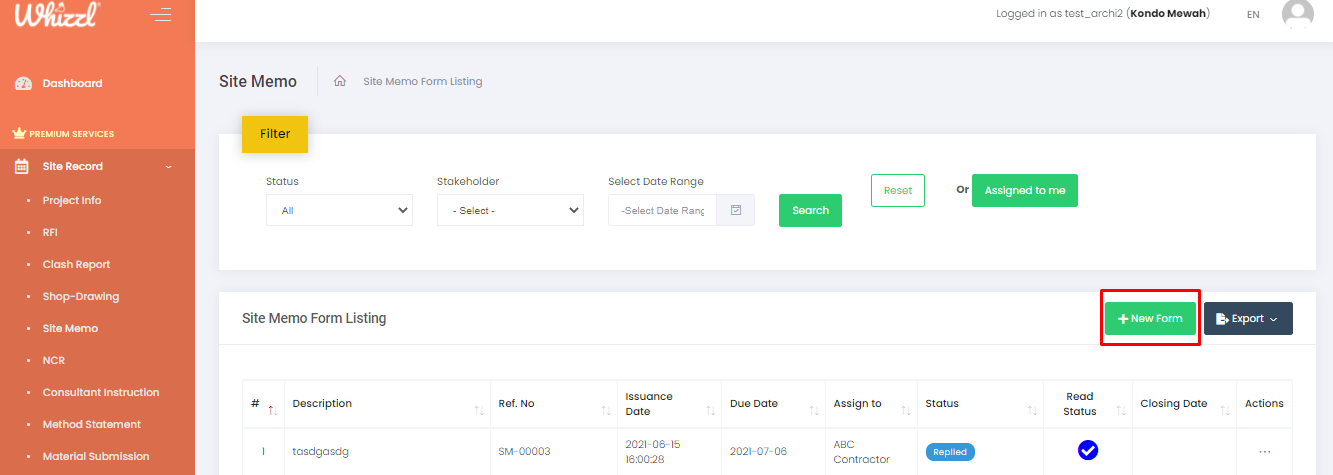The height and width of the screenshot is (475, 1333).
Task: Sort table by Ref. No column
Action: point(605,410)
